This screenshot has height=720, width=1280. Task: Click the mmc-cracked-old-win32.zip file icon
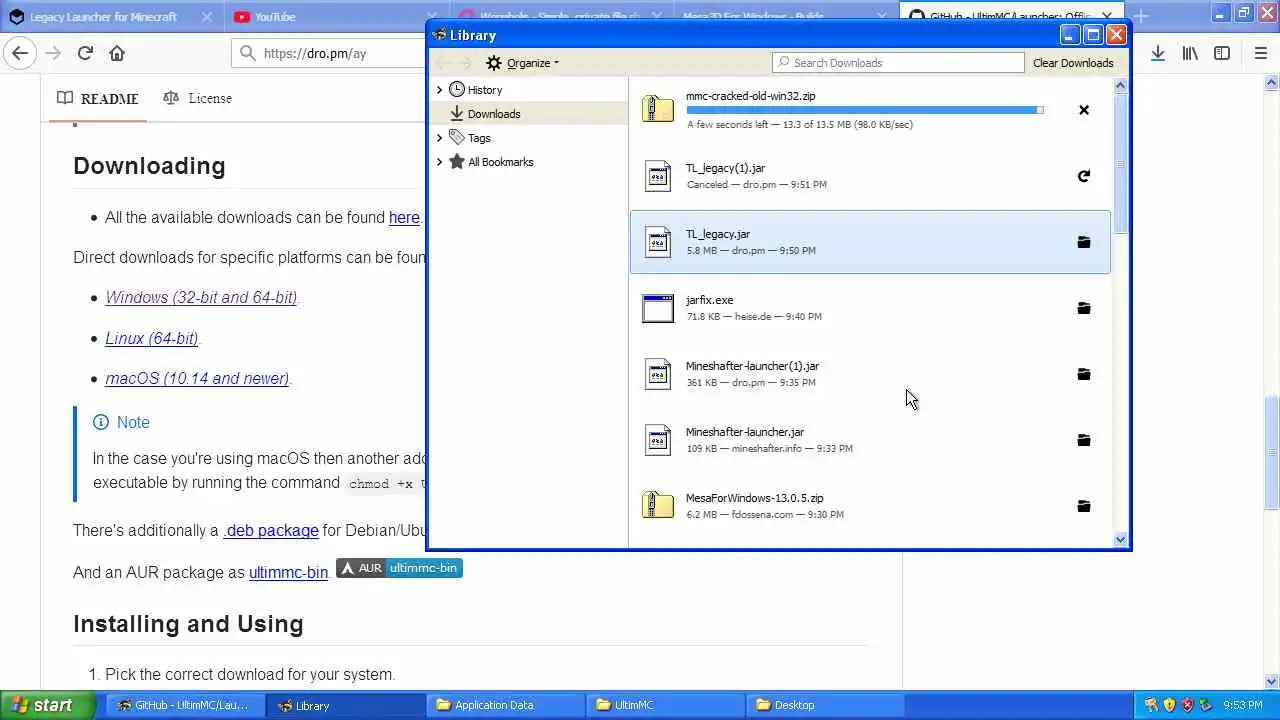658,109
